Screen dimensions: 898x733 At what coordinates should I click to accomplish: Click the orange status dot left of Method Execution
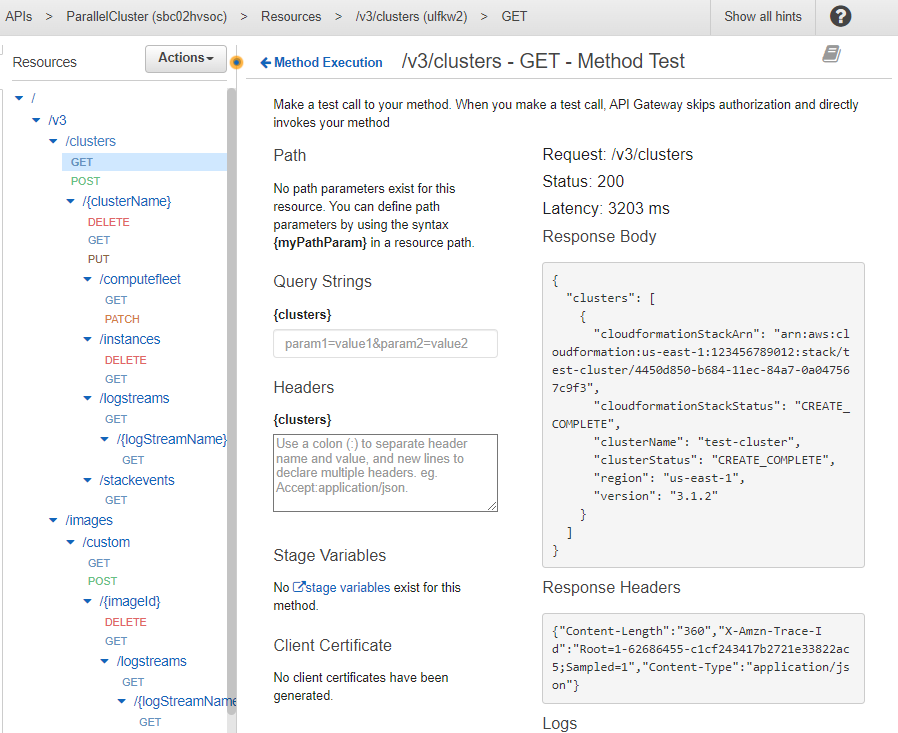coord(236,62)
